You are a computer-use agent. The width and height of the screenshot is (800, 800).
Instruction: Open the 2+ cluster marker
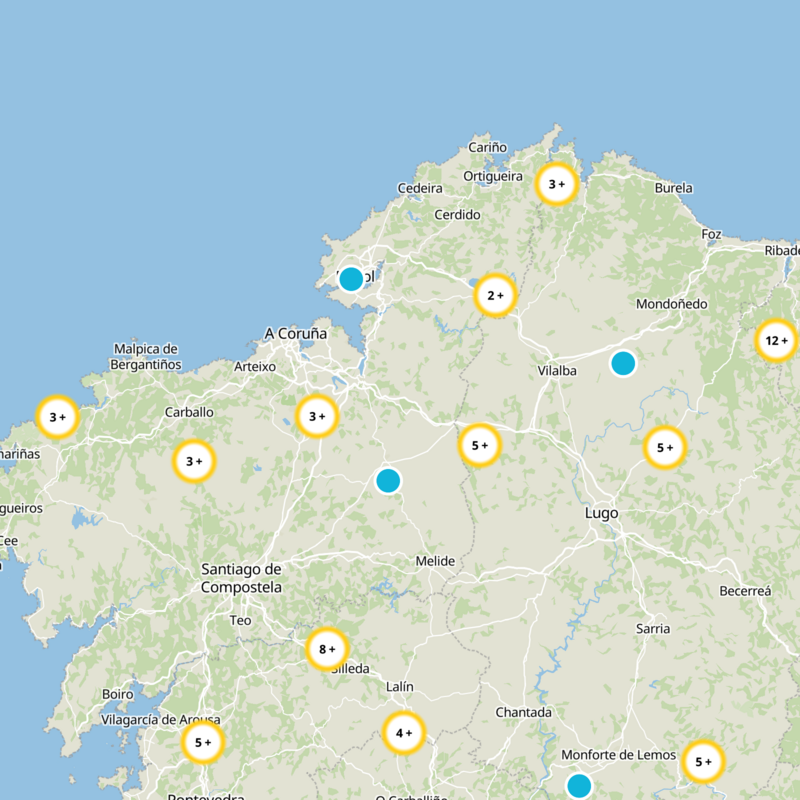coord(495,295)
